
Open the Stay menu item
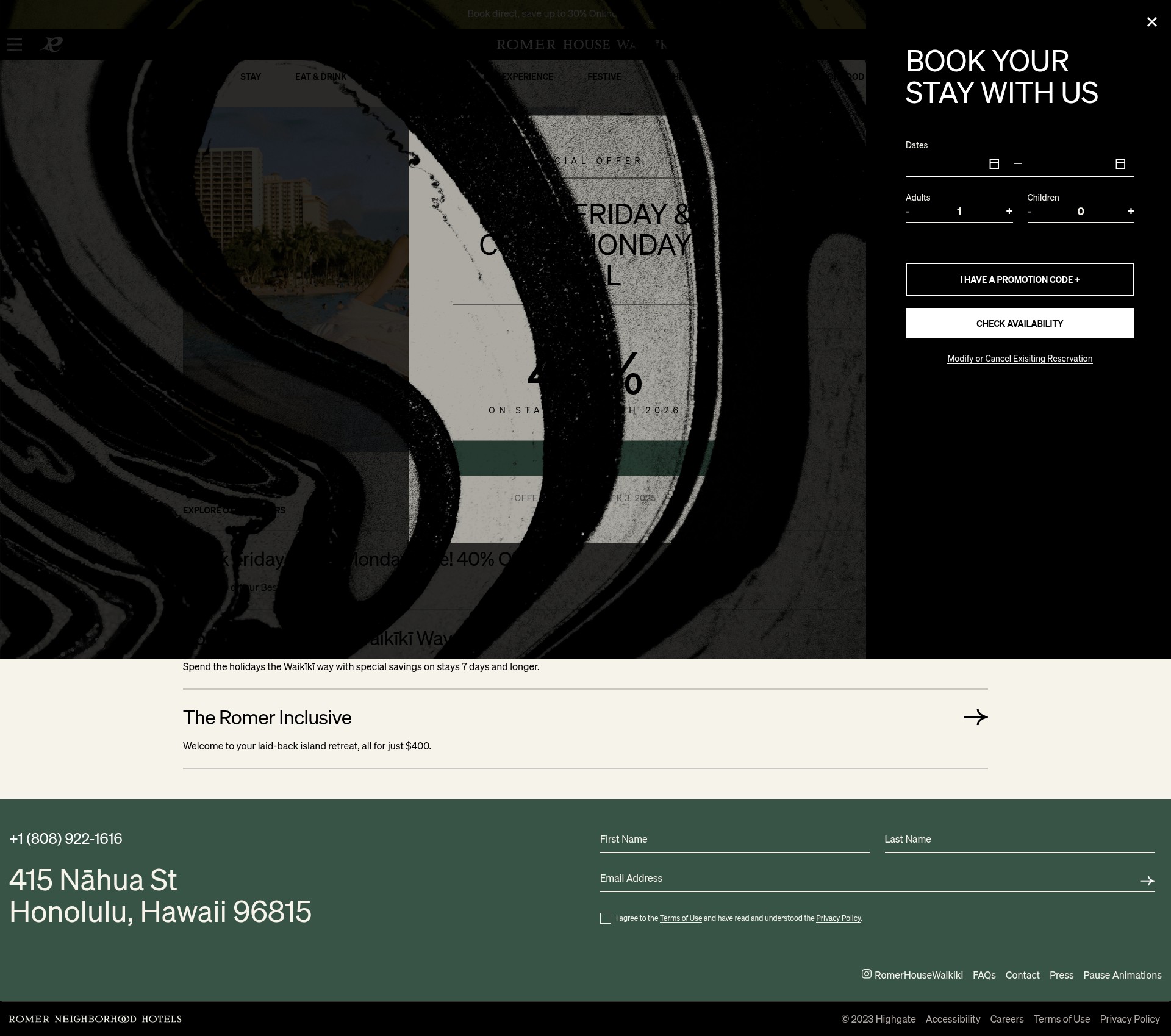(x=251, y=77)
